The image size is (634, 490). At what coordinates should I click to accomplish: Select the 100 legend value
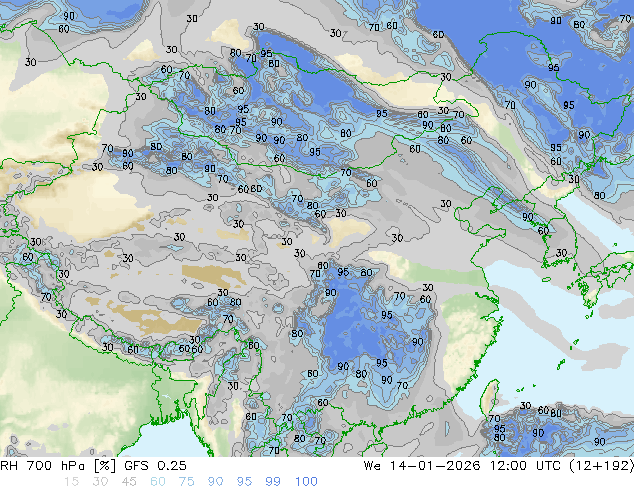tap(305, 482)
